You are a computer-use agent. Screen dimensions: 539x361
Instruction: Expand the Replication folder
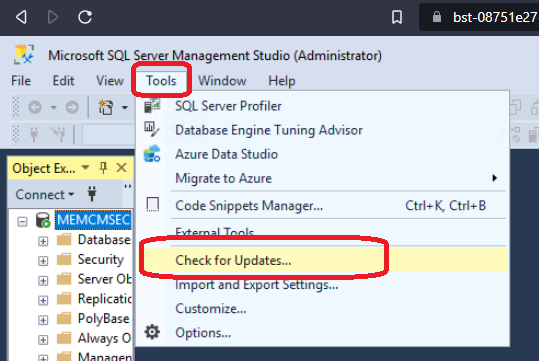pos(43,300)
